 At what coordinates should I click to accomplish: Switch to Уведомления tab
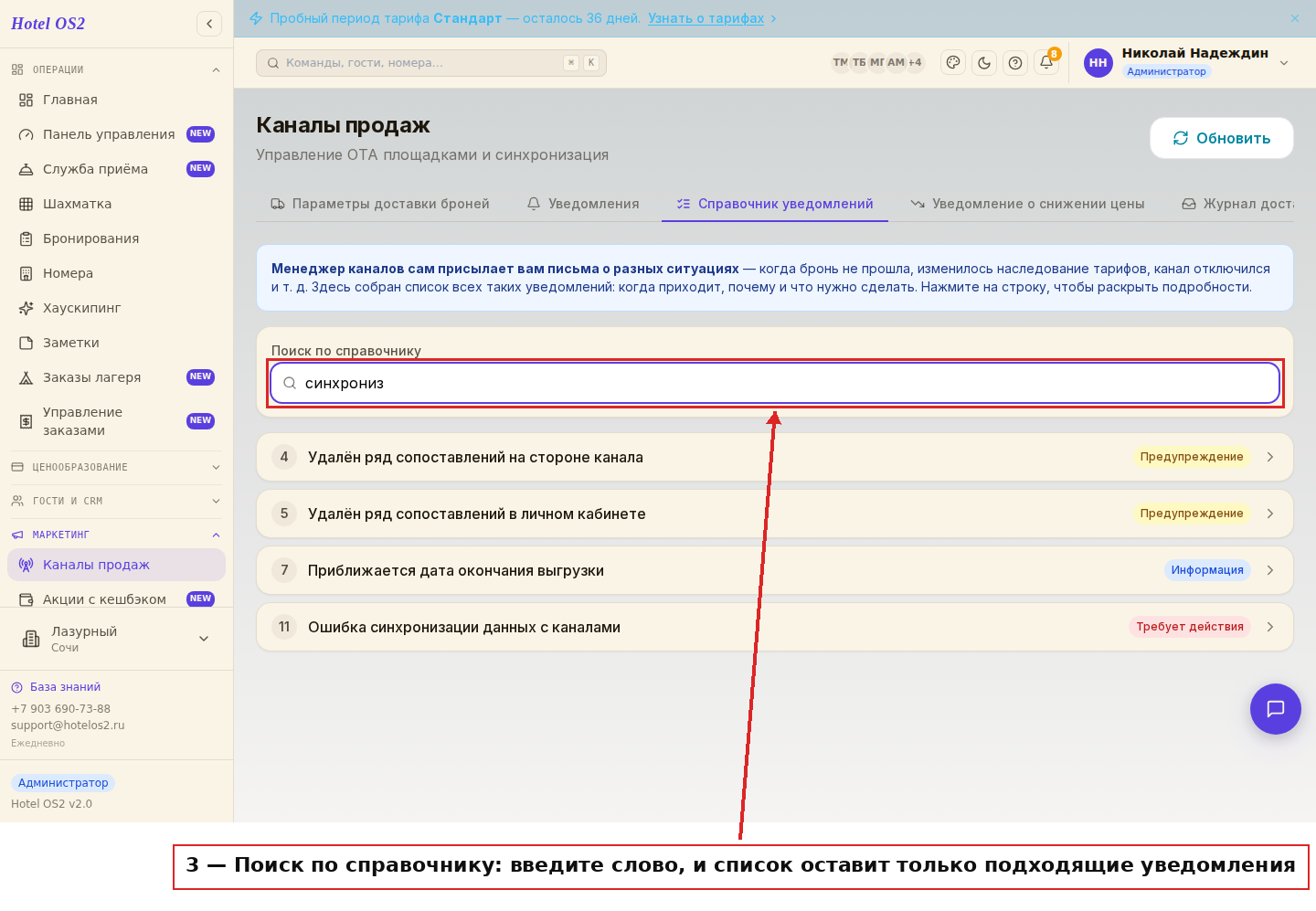click(x=583, y=204)
